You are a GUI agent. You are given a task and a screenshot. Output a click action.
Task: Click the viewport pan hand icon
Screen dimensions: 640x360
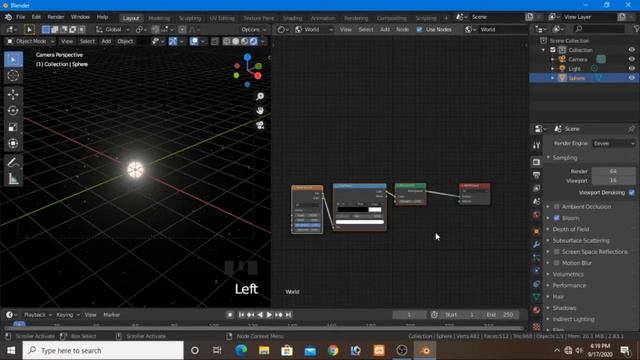click(x=260, y=111)
